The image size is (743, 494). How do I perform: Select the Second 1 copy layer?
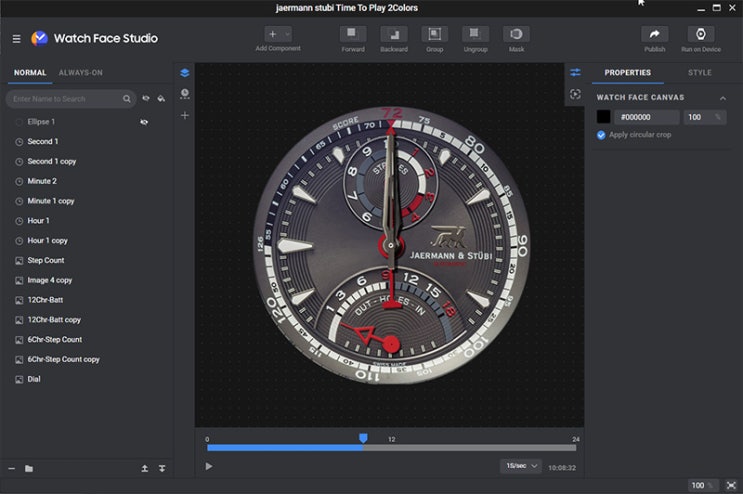click(x=52, y=162)
